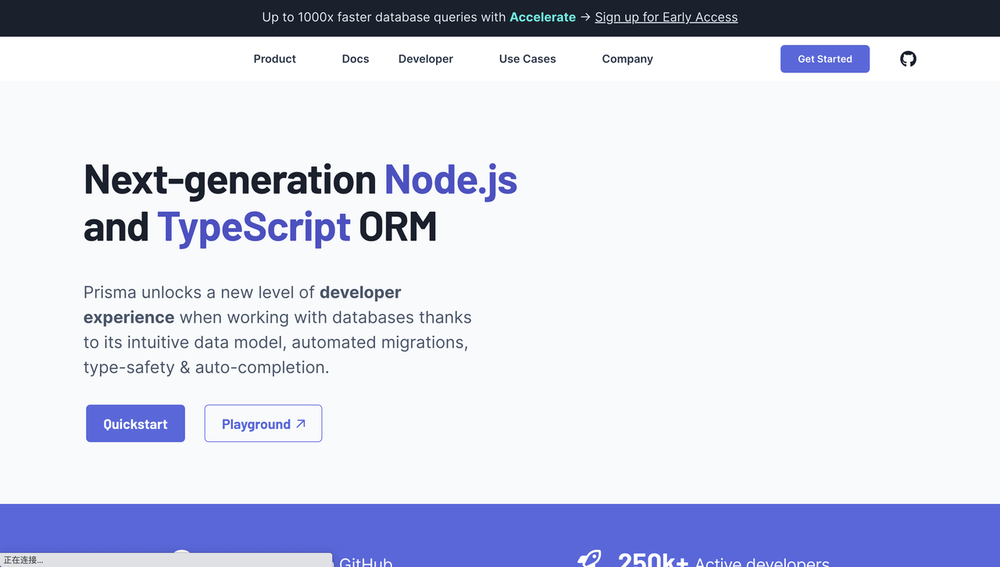Viewport: 1000px width, 567px height.
Task: Open the Company menu item
Action: point(627,59)
